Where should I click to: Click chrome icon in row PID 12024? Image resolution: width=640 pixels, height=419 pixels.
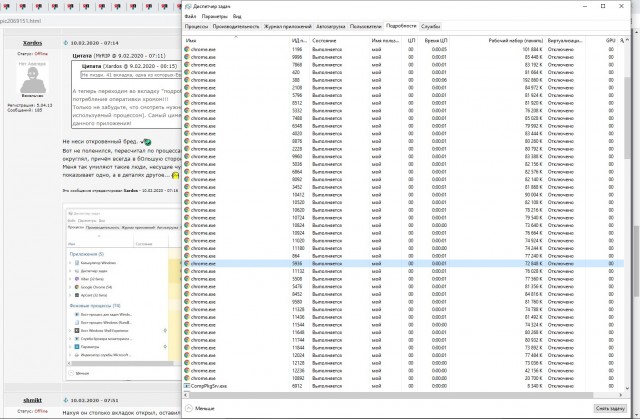tap(187, 355)
